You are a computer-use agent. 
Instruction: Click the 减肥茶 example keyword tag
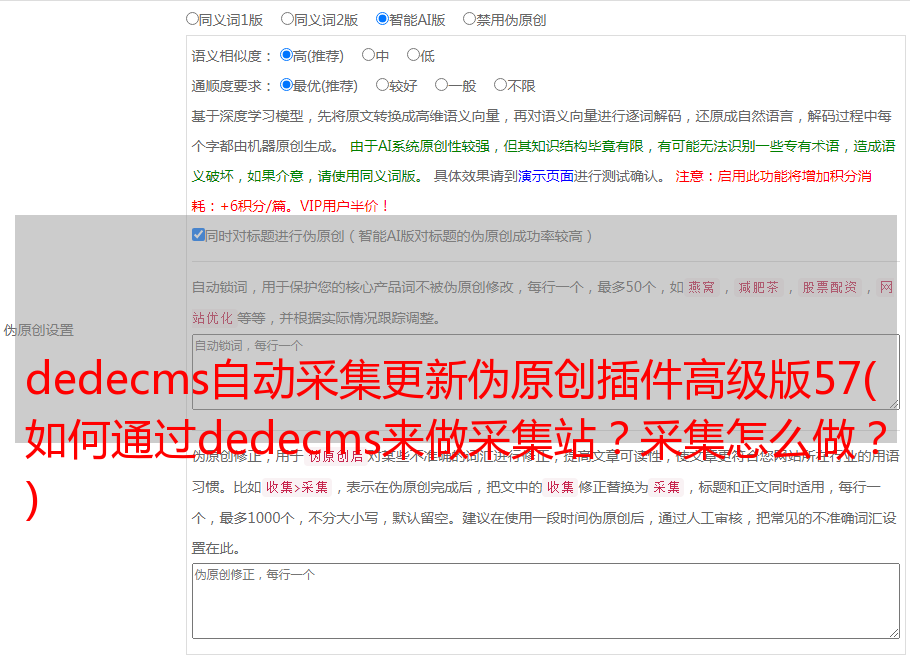coord(758,287)
